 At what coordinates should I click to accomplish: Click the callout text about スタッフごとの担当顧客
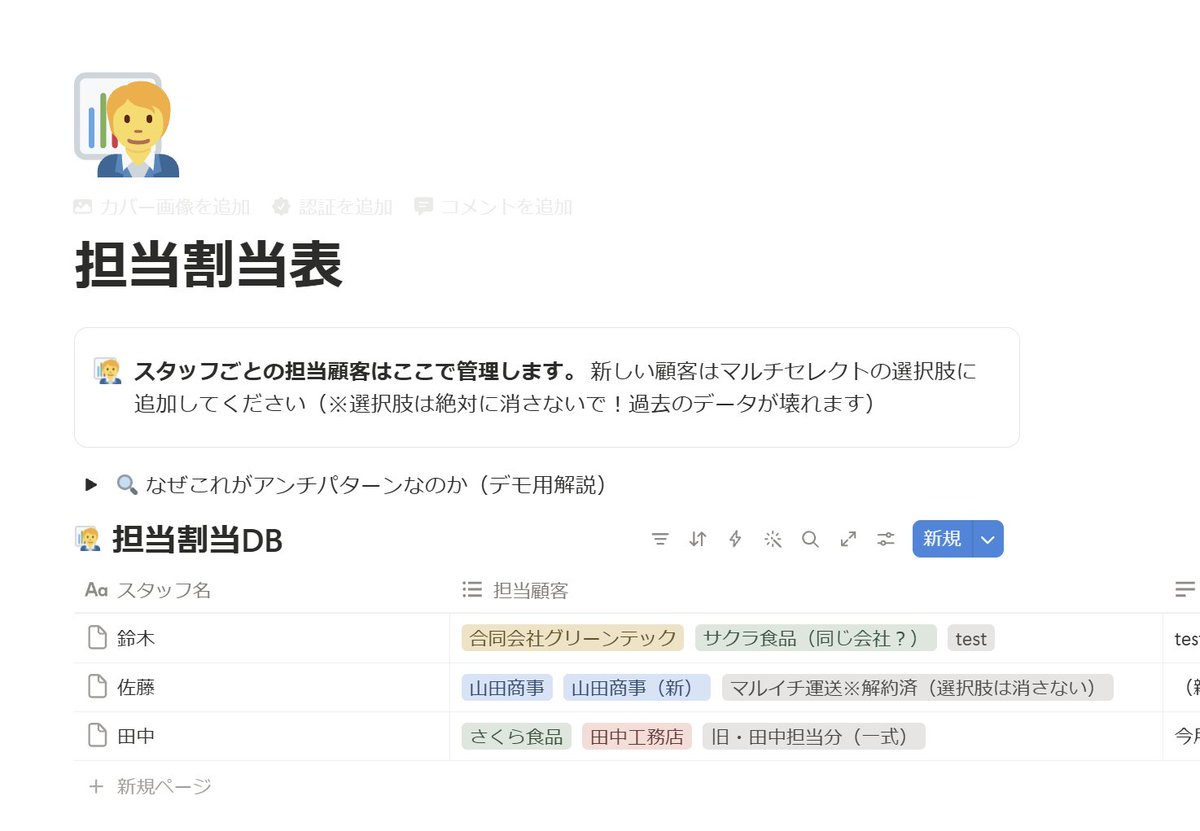tap(555, 387)
